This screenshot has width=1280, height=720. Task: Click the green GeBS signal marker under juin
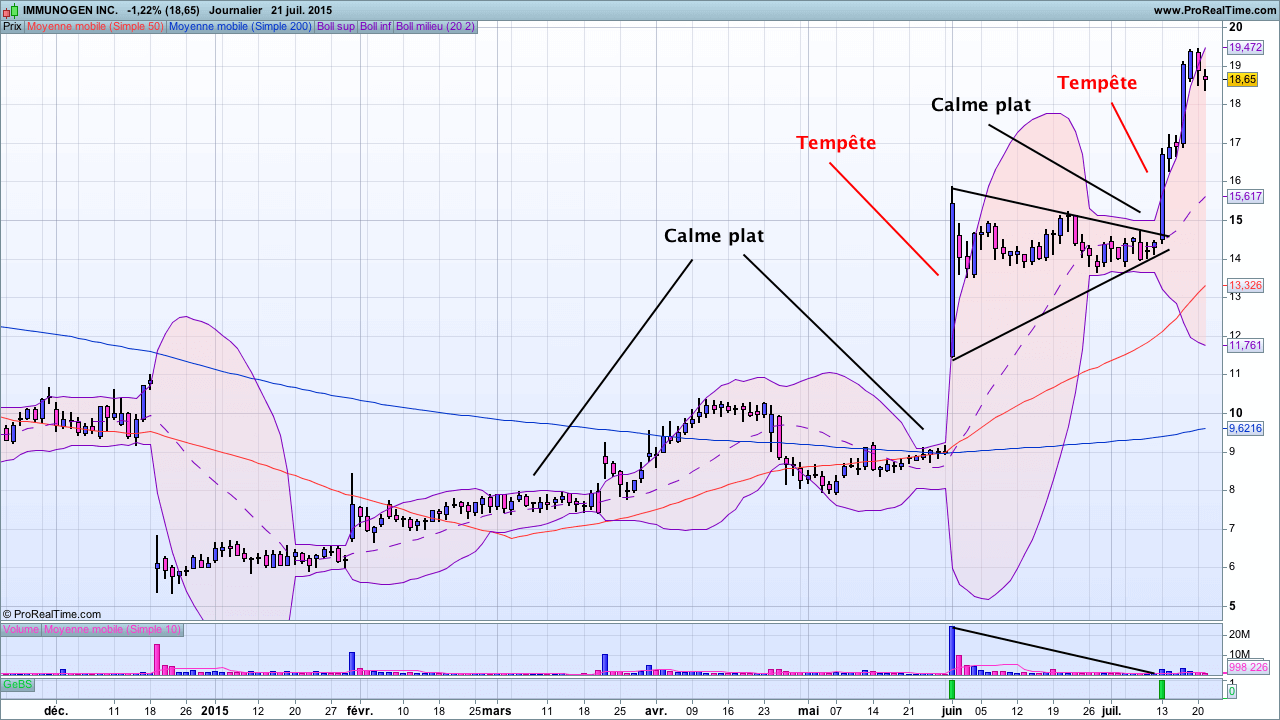952,689
